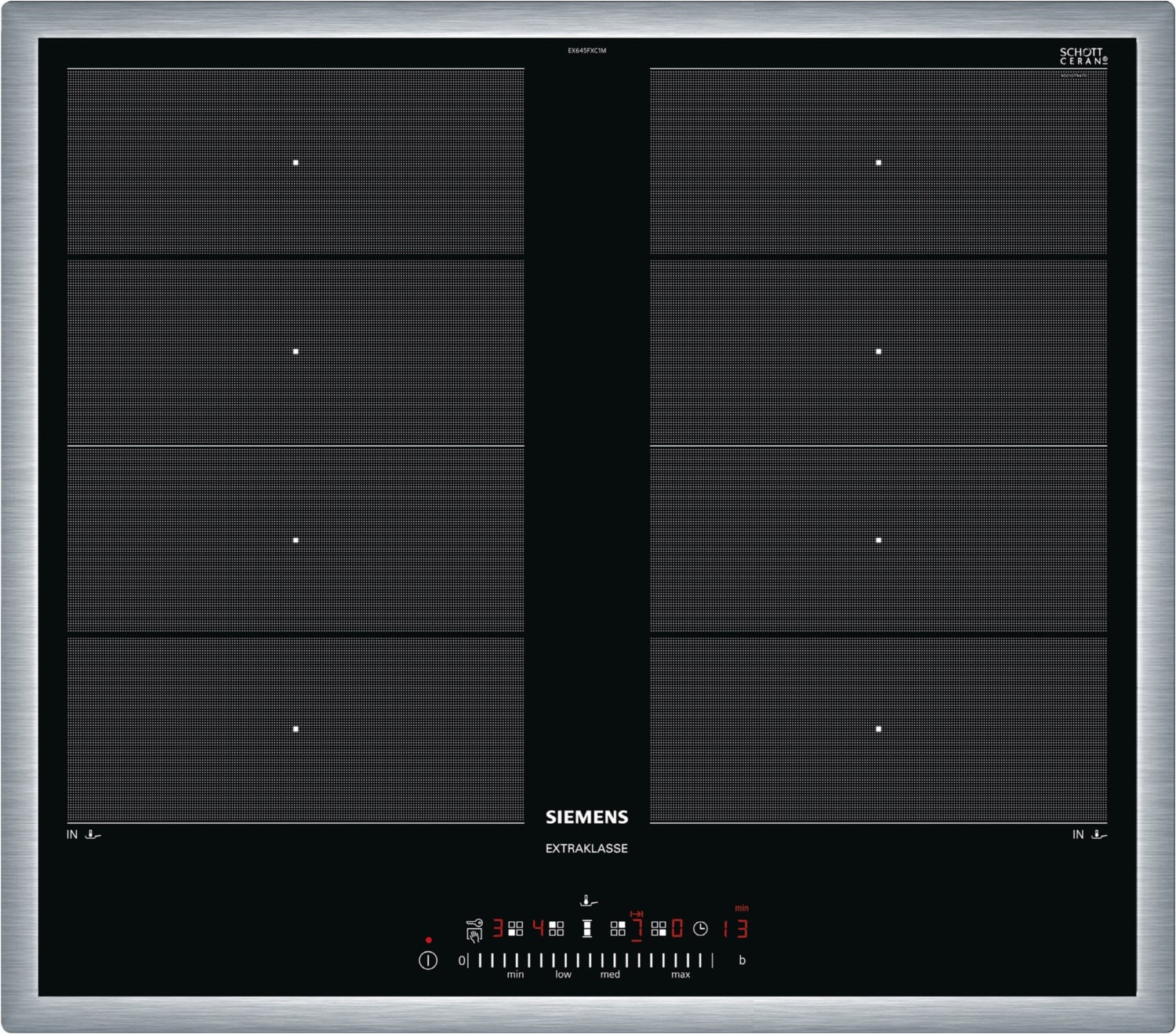Tap the SIEMENS logo
This screenshot has width=1176, height=1034.
(x=587, y=817)
